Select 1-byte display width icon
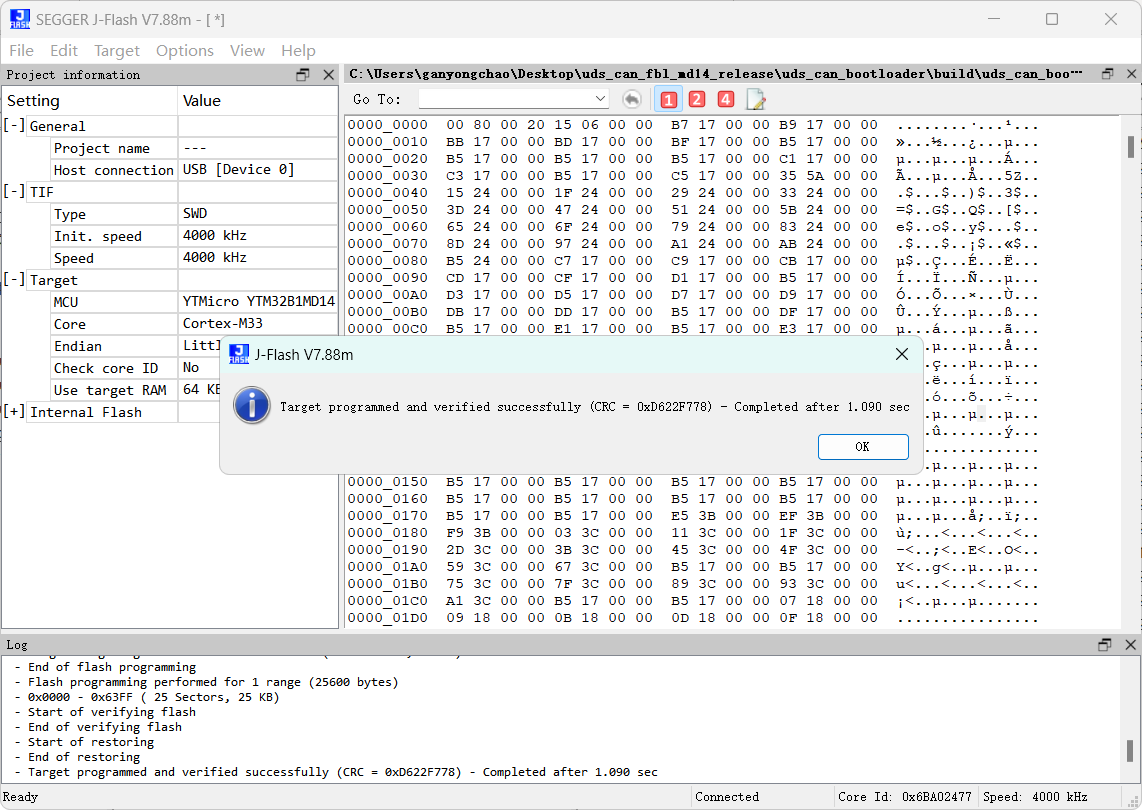The height and width of the screenshot is (810, 1142). point(669,99)
